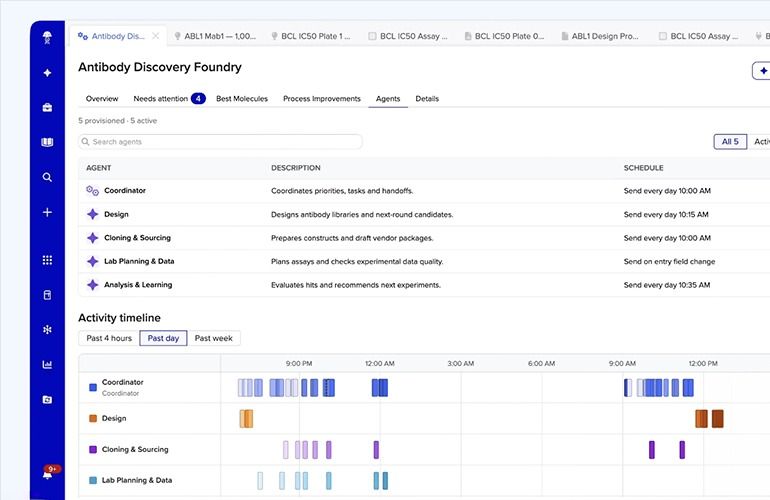770x500 pixels.
Task: Open the registry database icon in sidebar
Action: click(x=47, y=295)
